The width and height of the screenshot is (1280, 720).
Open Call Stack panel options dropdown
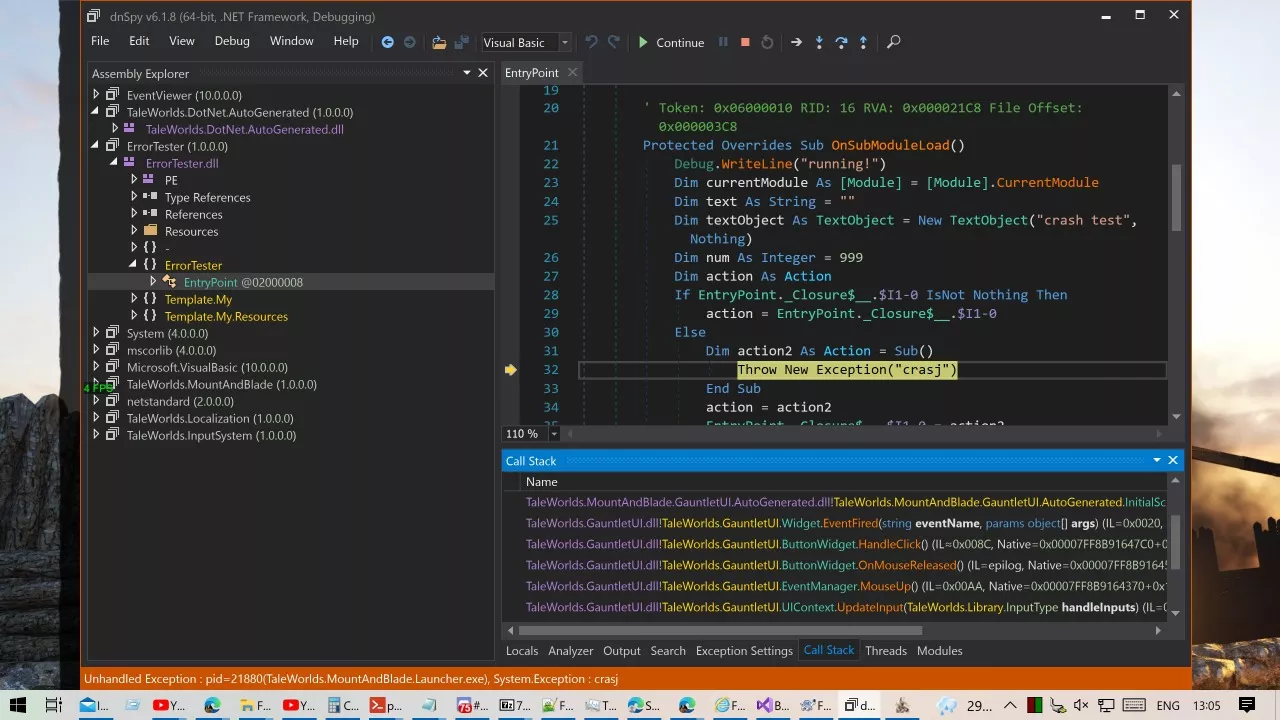click(1157, 460)
